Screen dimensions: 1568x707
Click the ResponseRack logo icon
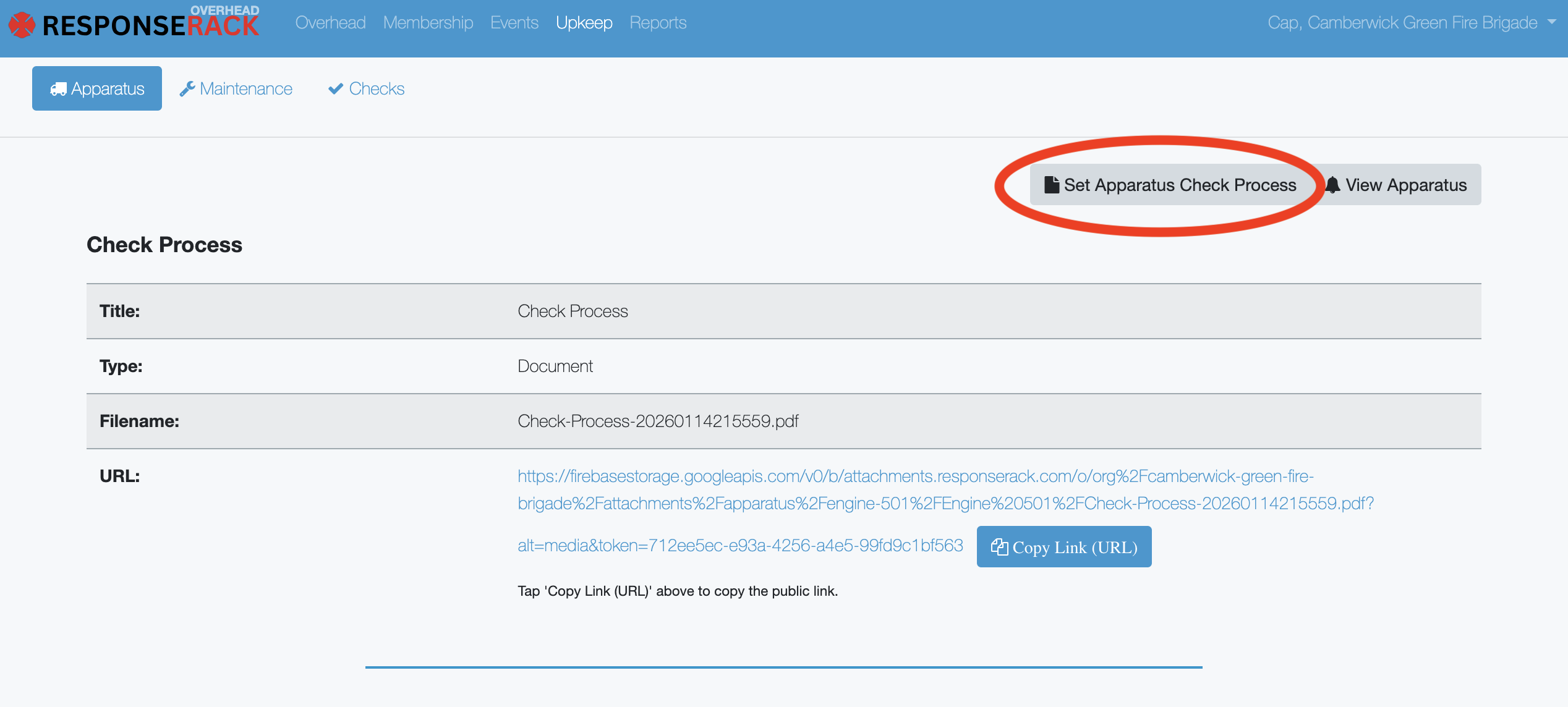[22, 25]
